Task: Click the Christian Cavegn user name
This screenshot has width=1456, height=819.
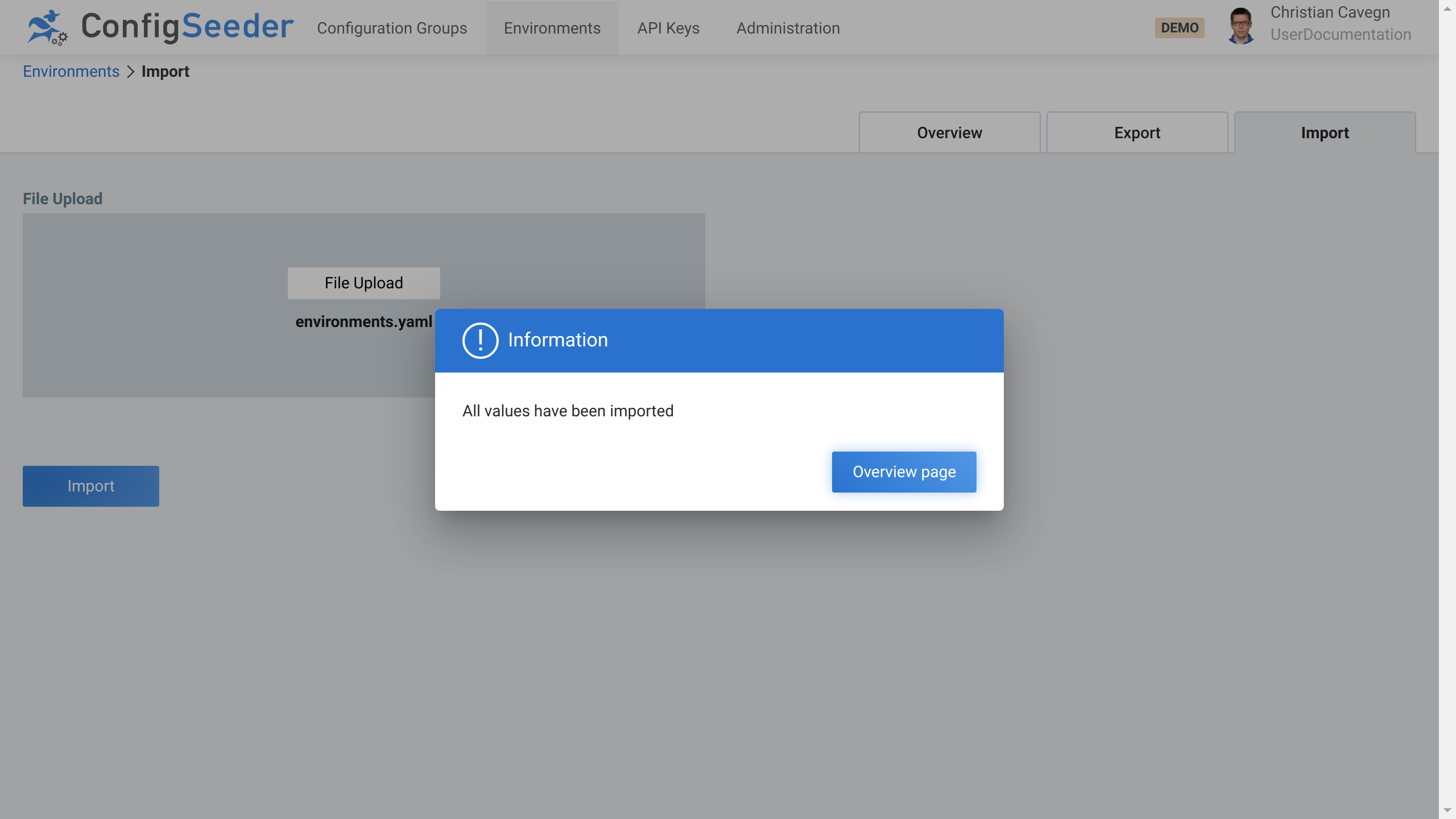Action: [1330, 12]
